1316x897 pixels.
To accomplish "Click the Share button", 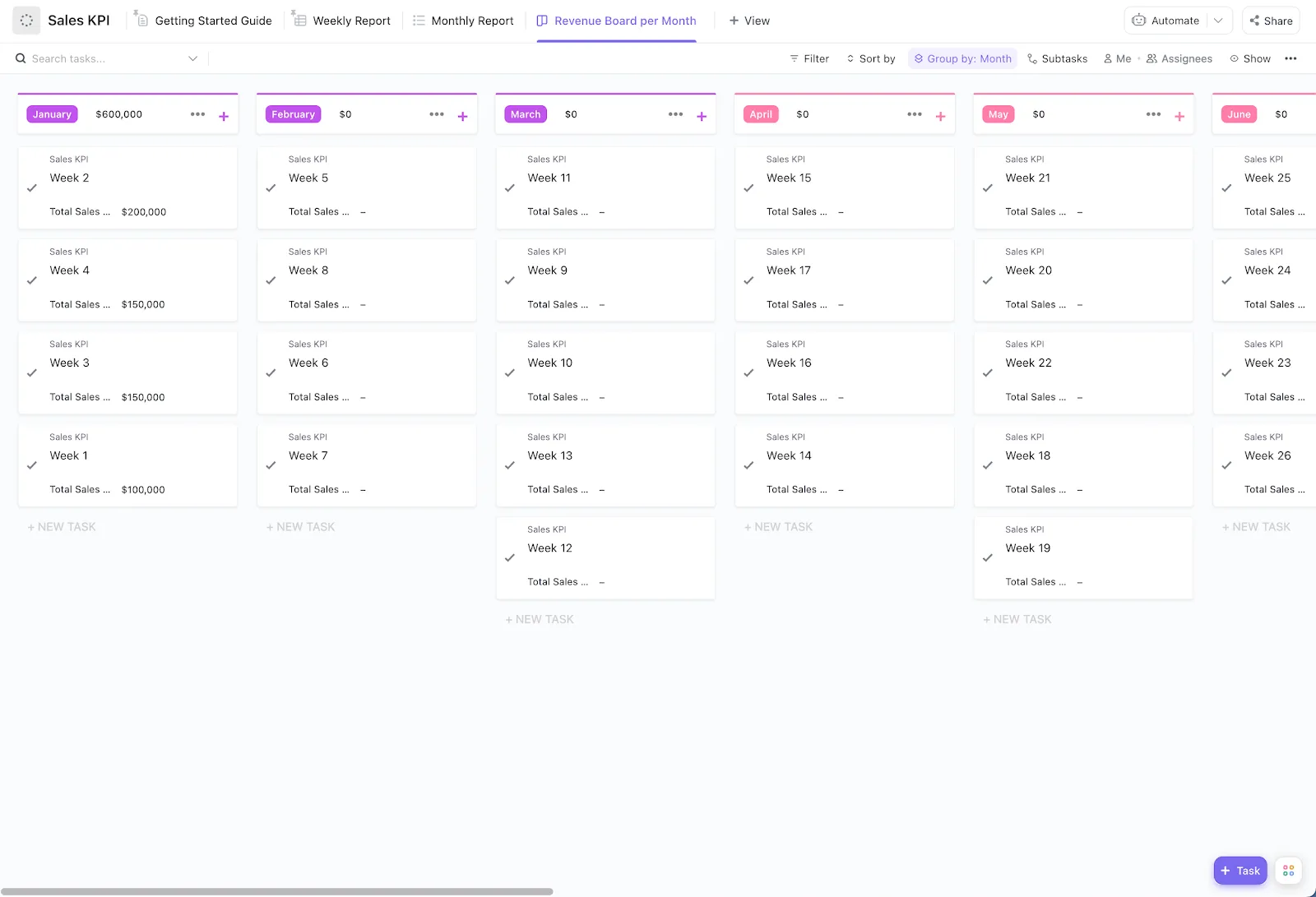I will click(x=1271, y=21).
